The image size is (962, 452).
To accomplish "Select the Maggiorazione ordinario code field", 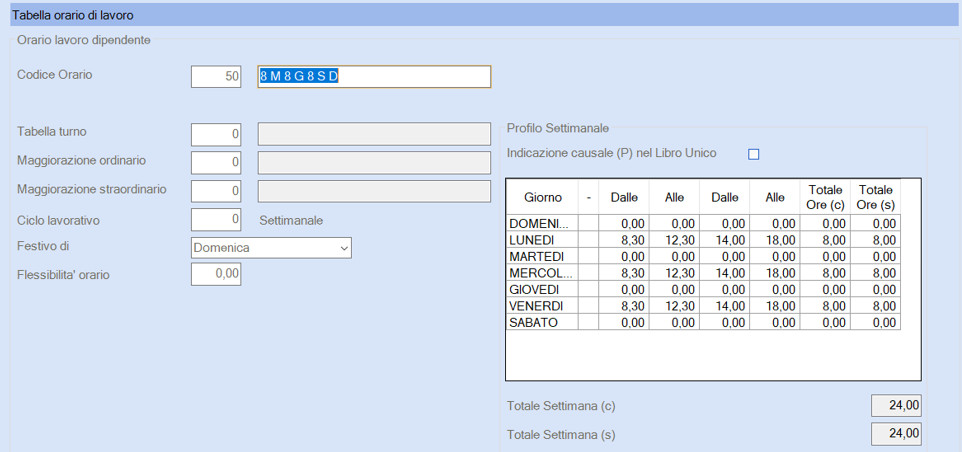I will click(x=216, y=163).
